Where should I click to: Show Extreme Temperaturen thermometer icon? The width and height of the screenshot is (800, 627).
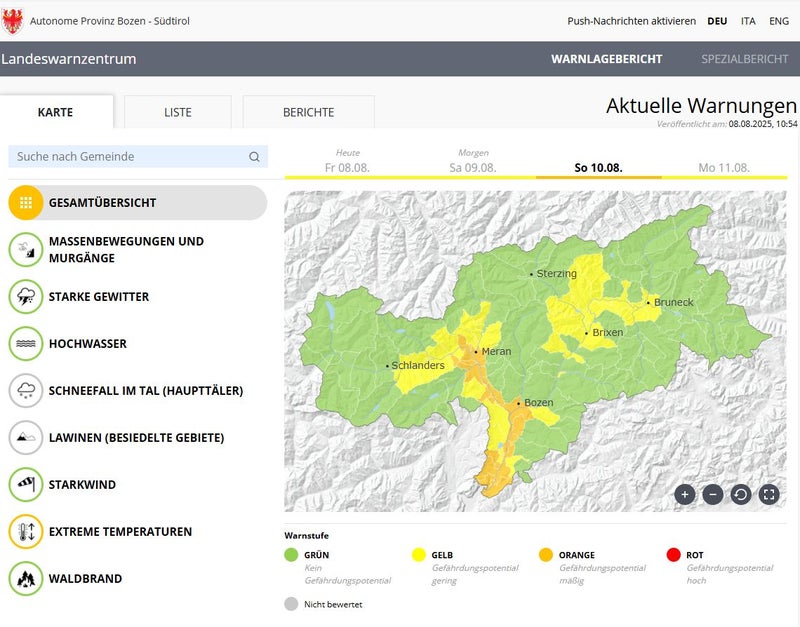(26, 532)
